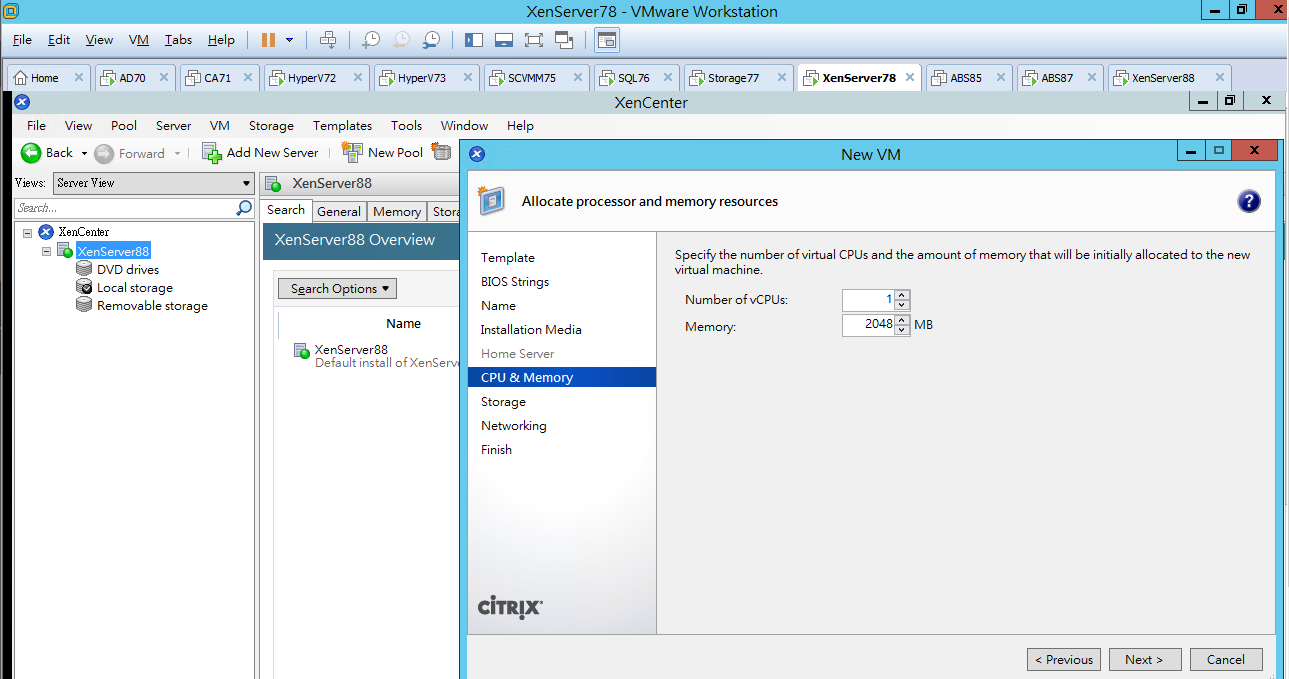This screenshot has height=679, width=1289.
Task: Open the Views dropdown showing Server View
Action: click(154, 183)
